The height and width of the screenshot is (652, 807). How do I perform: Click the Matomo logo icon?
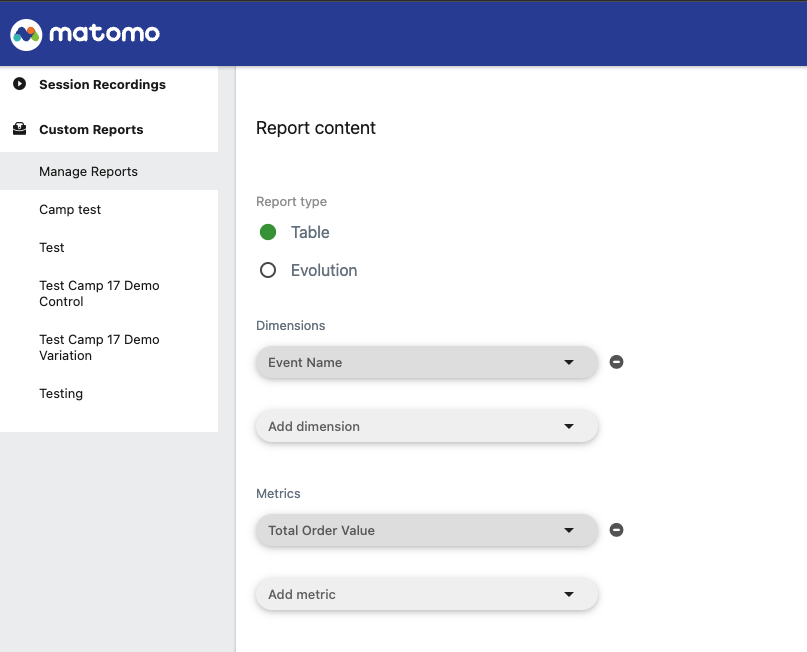pos(26,34)
